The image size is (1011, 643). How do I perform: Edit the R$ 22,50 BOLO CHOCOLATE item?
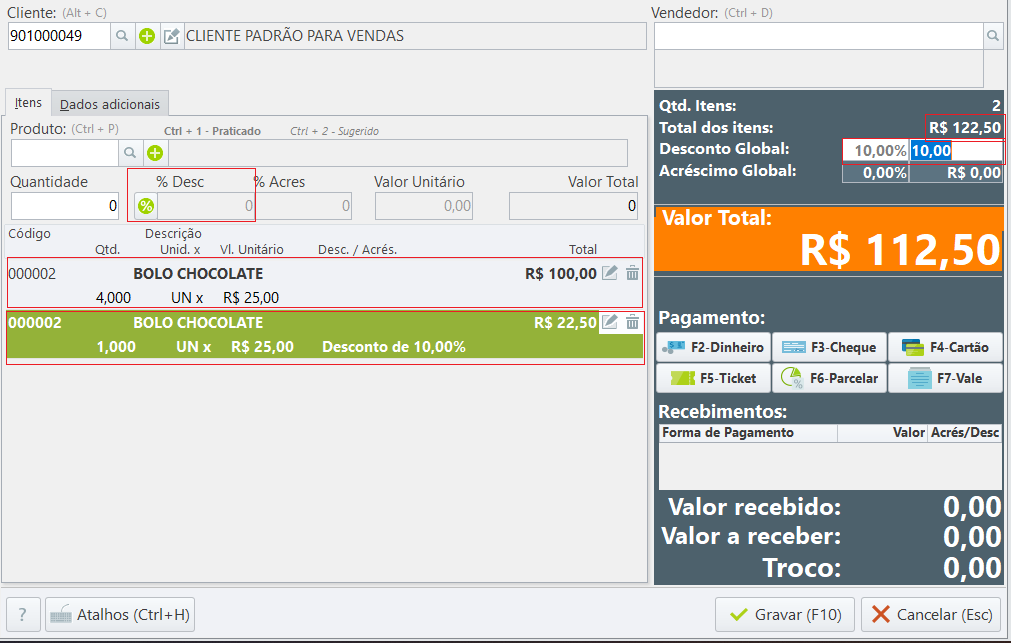[609, 321]
